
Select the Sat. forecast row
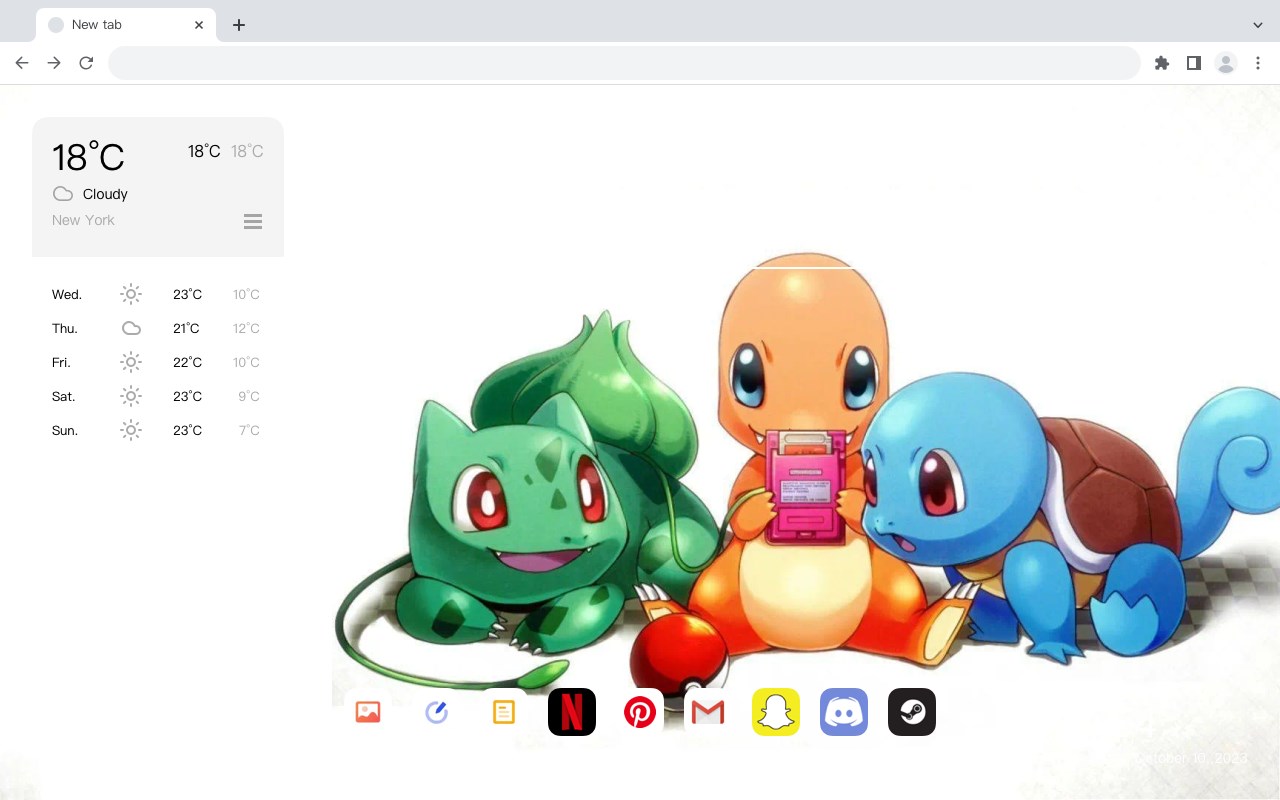pos(156,396)
